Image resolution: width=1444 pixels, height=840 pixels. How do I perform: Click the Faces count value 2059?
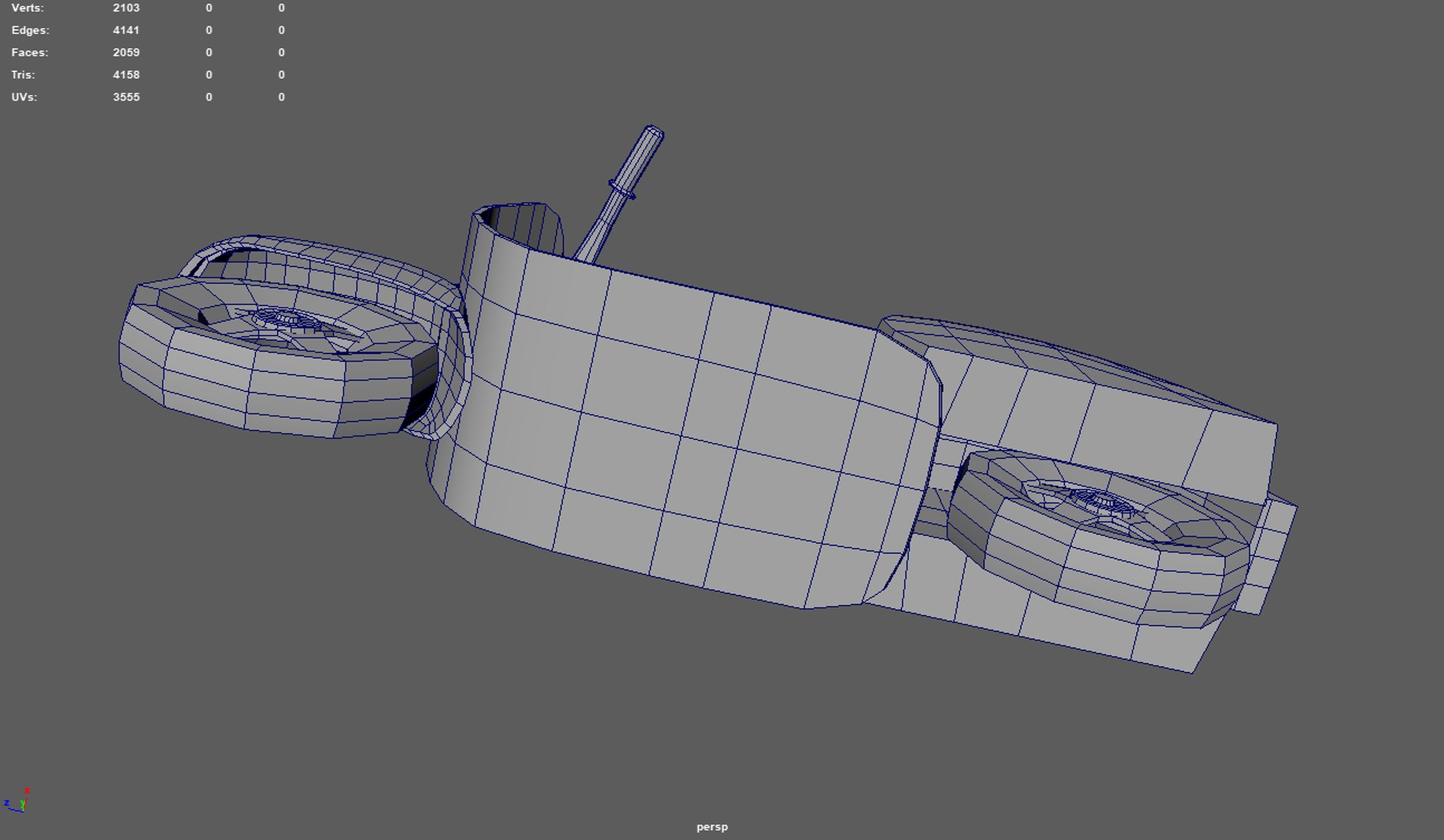point(126,53)
